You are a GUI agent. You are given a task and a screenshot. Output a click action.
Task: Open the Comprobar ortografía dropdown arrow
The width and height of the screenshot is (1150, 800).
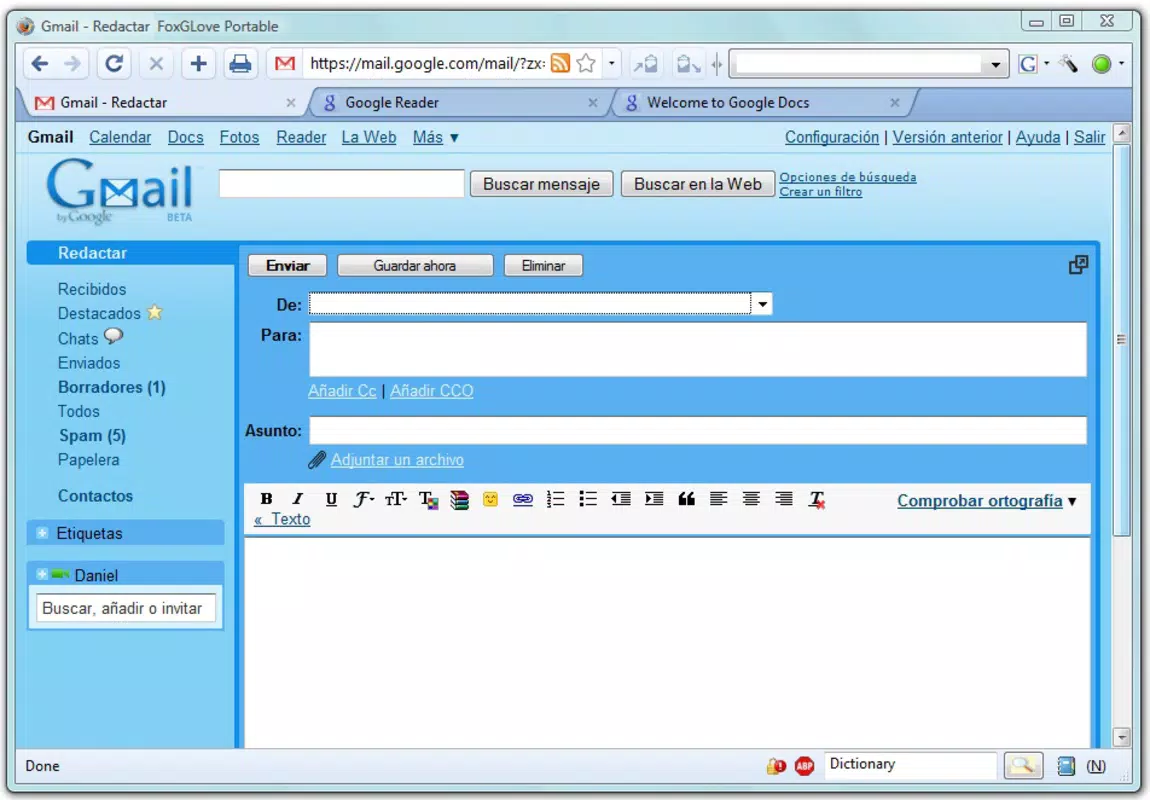coord(1072,502)
